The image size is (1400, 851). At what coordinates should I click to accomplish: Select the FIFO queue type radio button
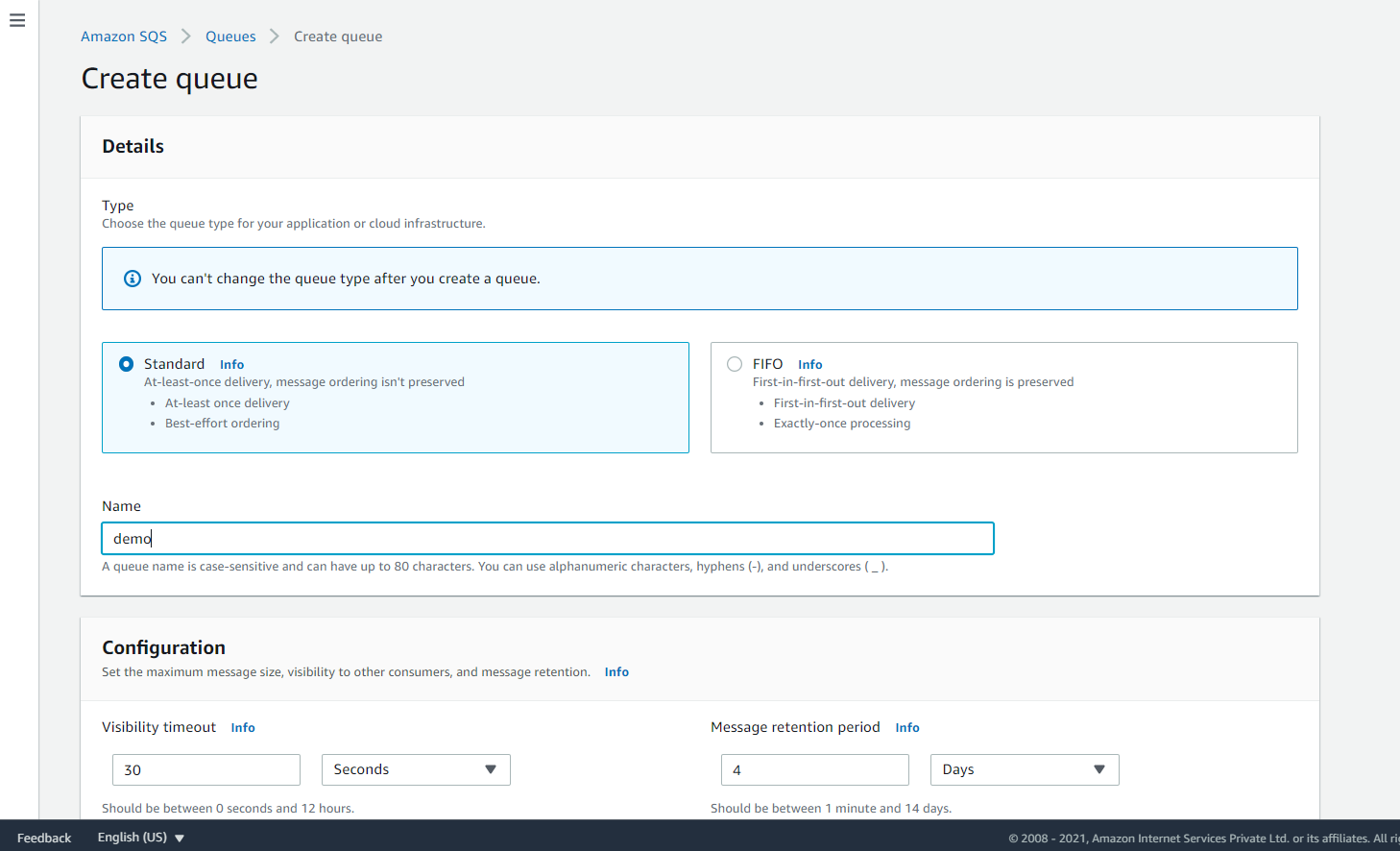[x=735, y=364]
